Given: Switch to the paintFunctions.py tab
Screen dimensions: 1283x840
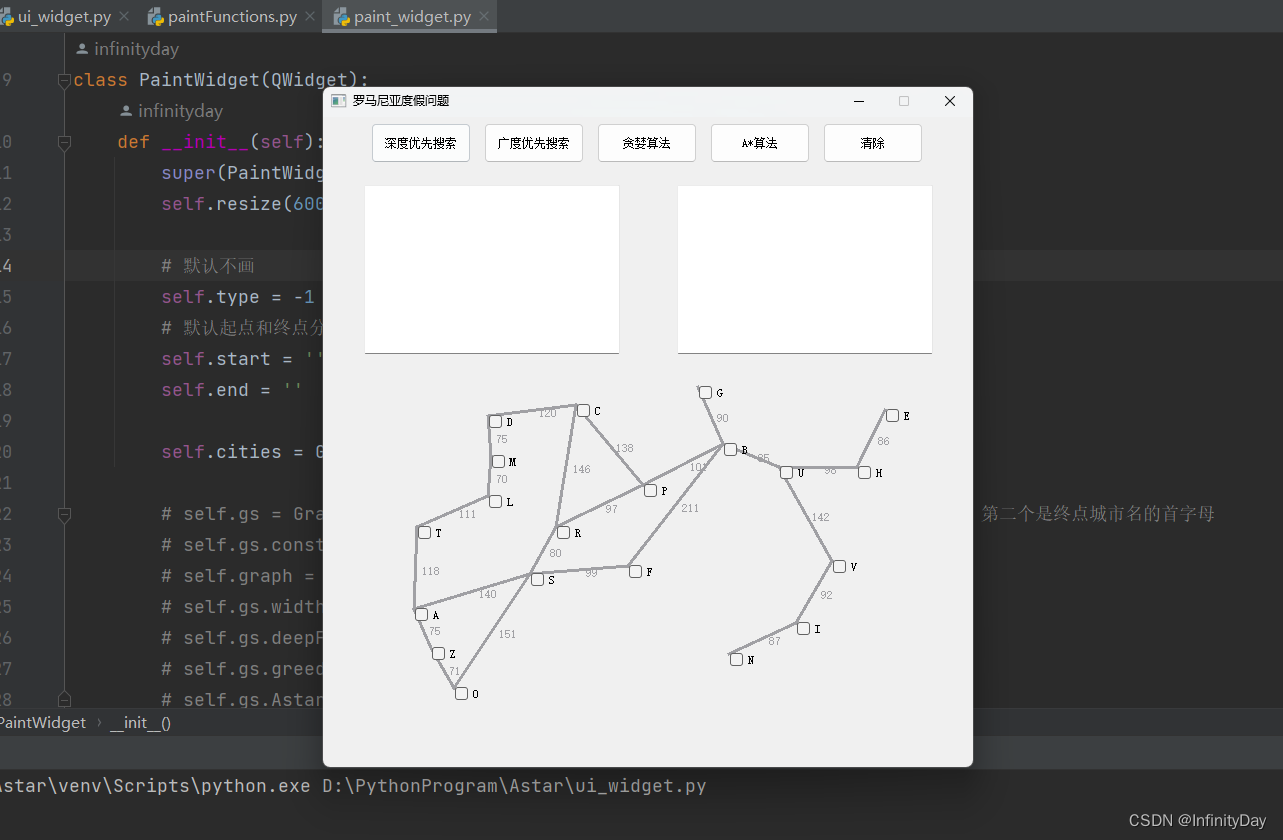Looking at the screenshot, I should [x=232, y=17].
